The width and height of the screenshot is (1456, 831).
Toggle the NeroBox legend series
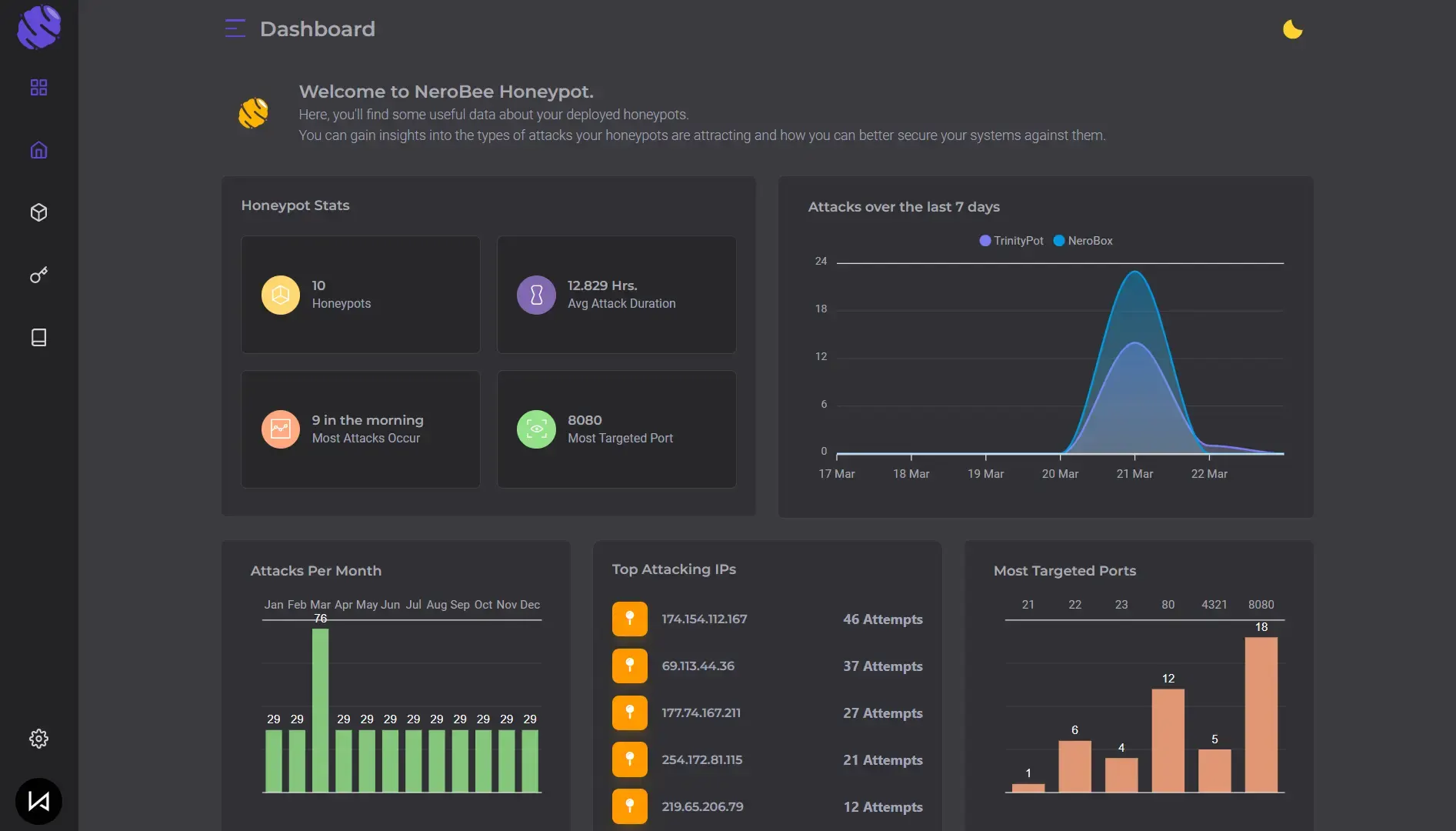1083,241
